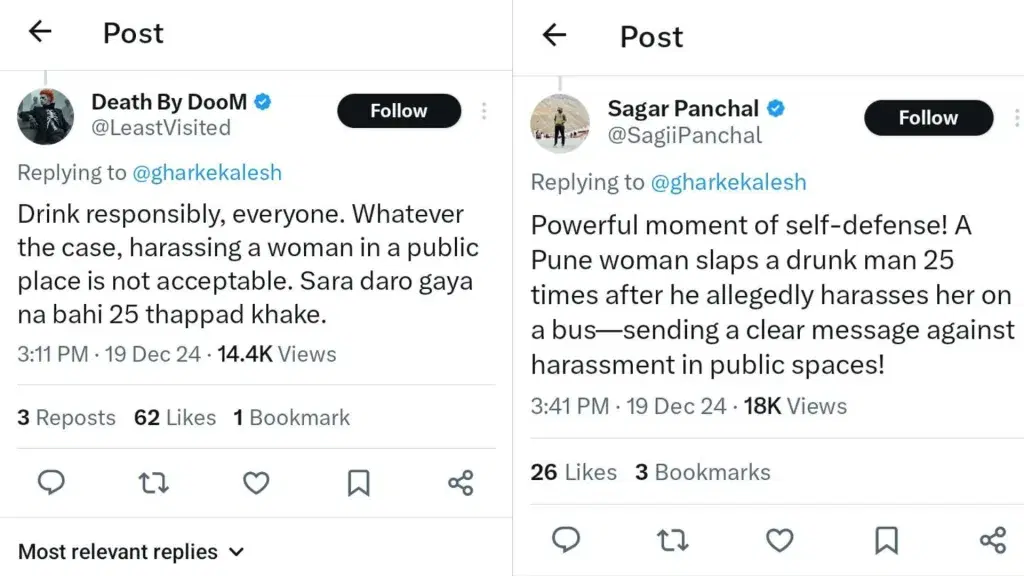Tap back arrow on left post

coord(40,32)
